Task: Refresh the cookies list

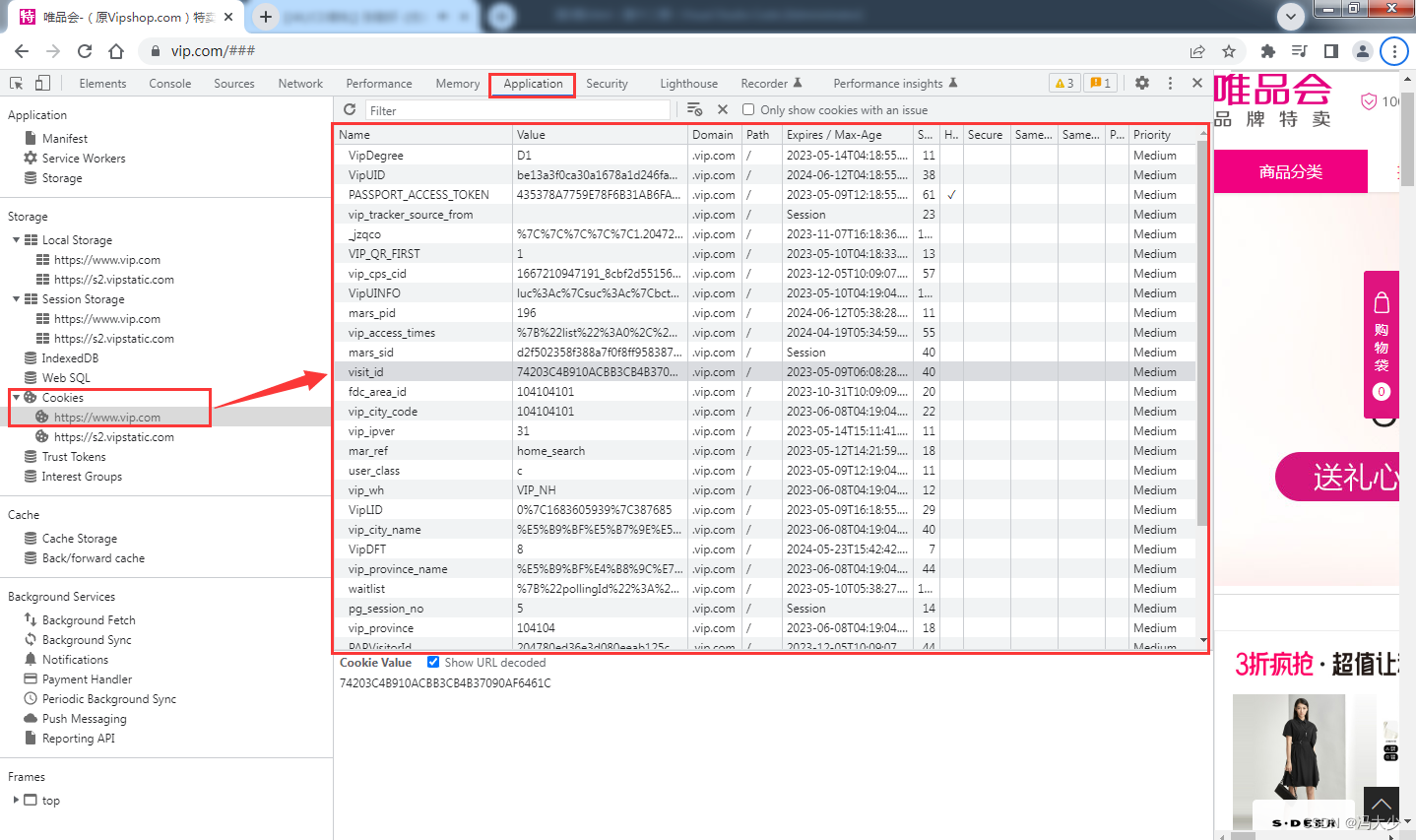Action: pos(350,109)
